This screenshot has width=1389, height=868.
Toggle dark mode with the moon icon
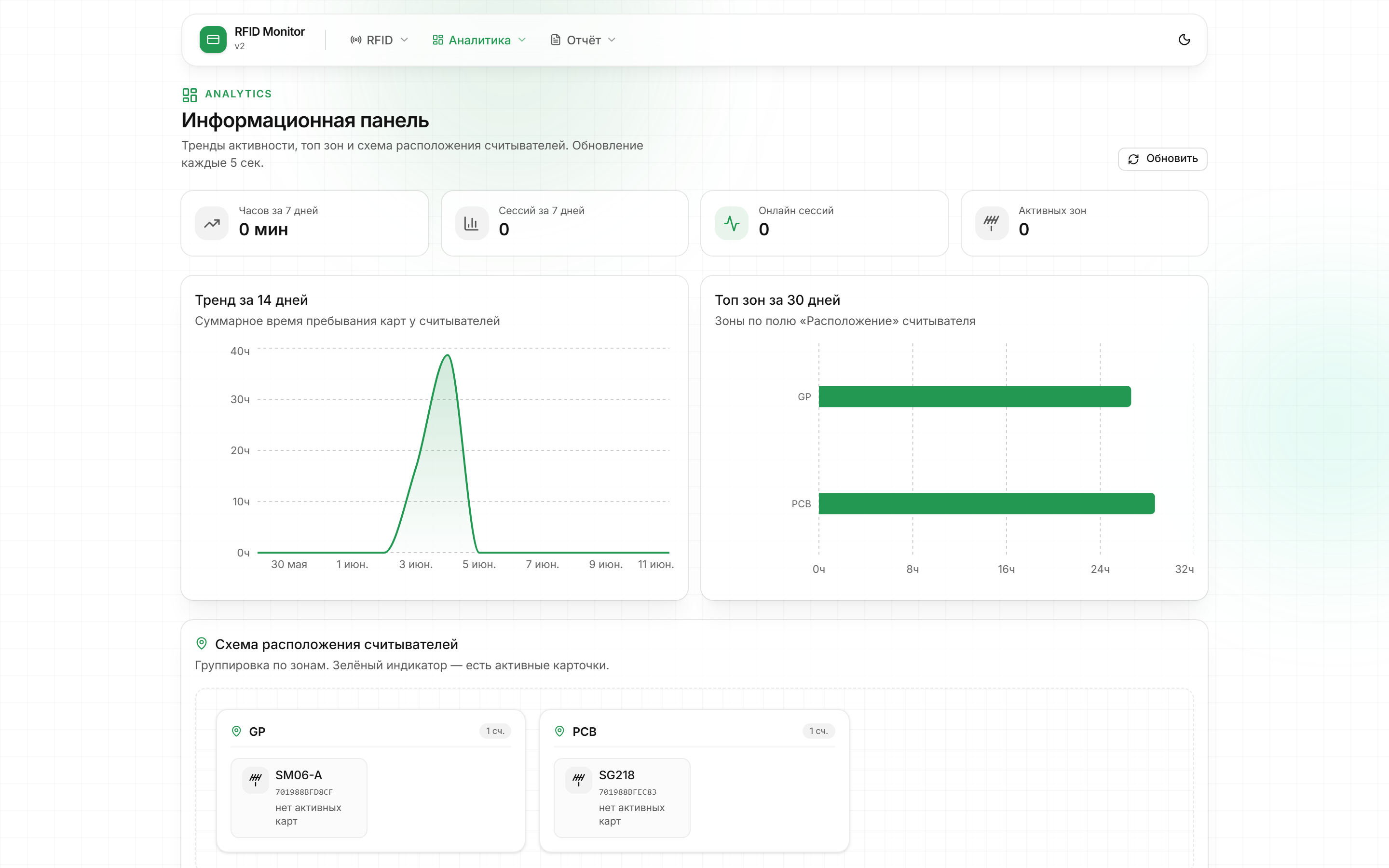click(1184, 40)
